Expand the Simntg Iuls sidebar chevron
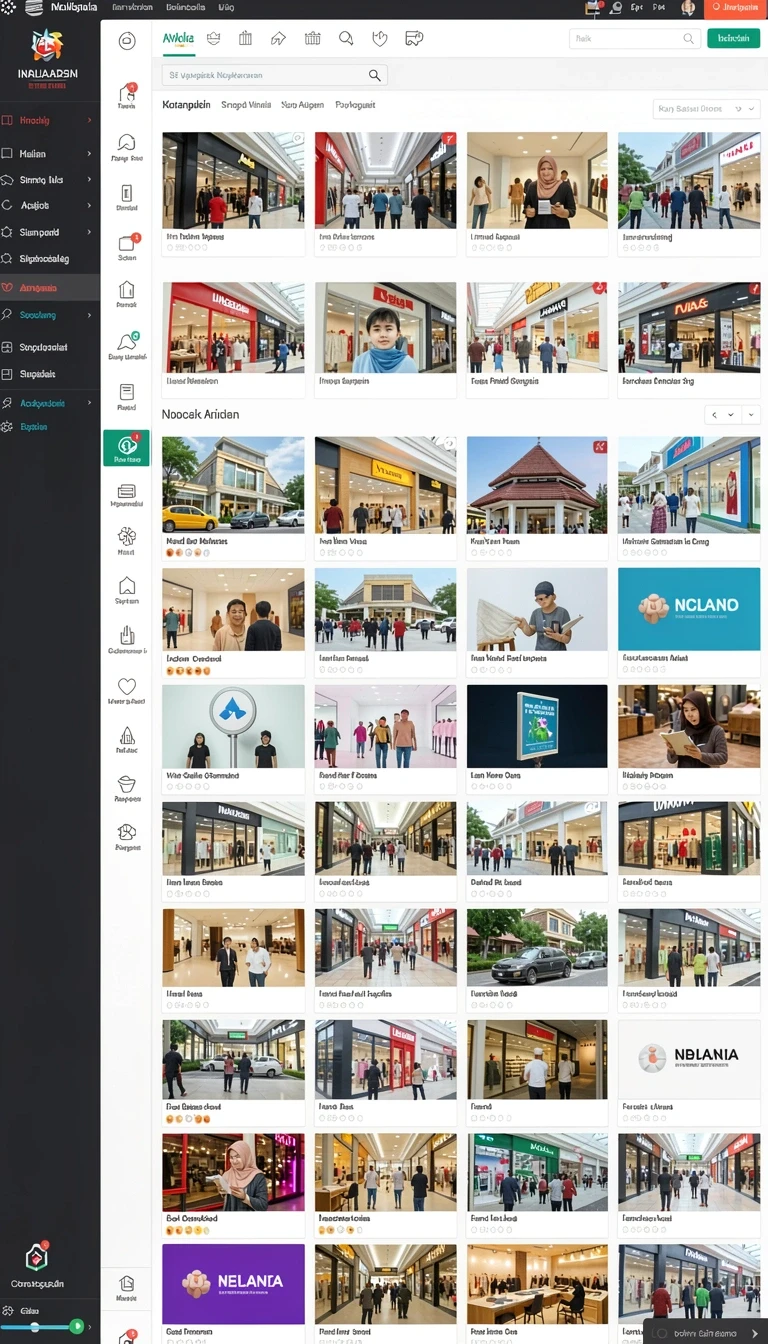The width and height of the screenshot is (768, 1344). (89, 180)
